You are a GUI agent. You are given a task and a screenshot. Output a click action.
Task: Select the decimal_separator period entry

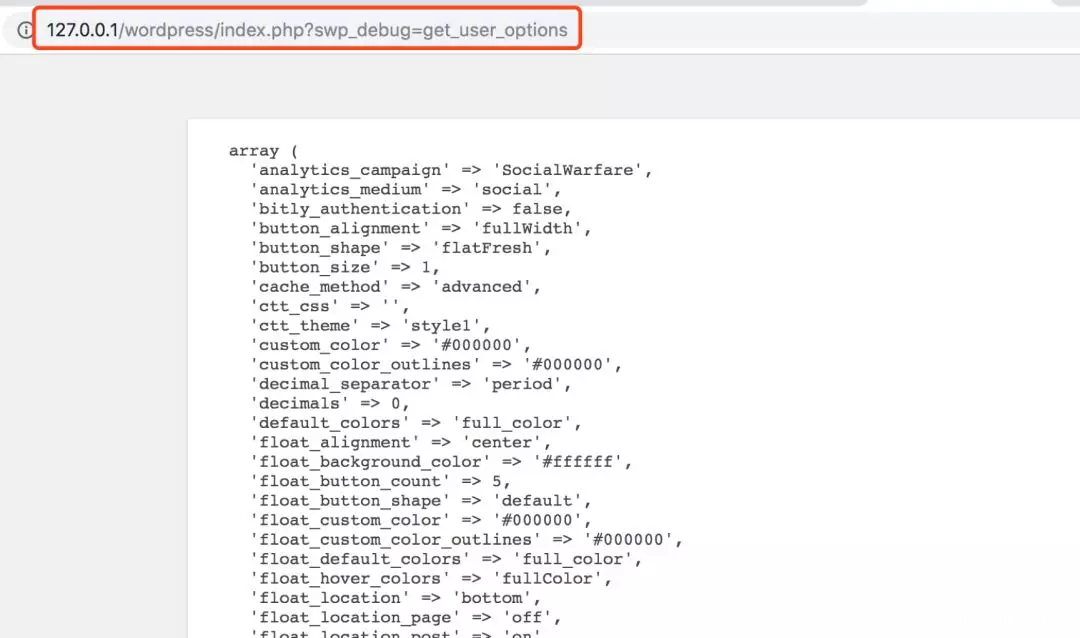[x=410, y=383]
